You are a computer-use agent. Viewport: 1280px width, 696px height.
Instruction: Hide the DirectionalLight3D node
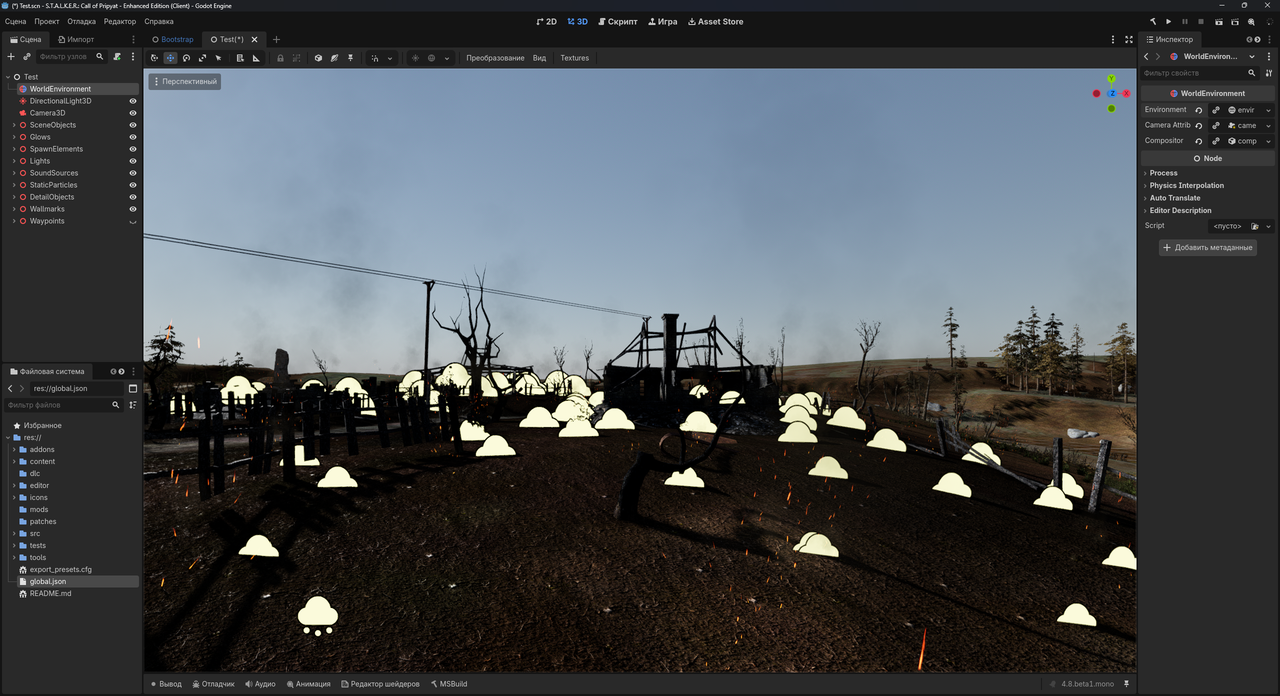133,101
